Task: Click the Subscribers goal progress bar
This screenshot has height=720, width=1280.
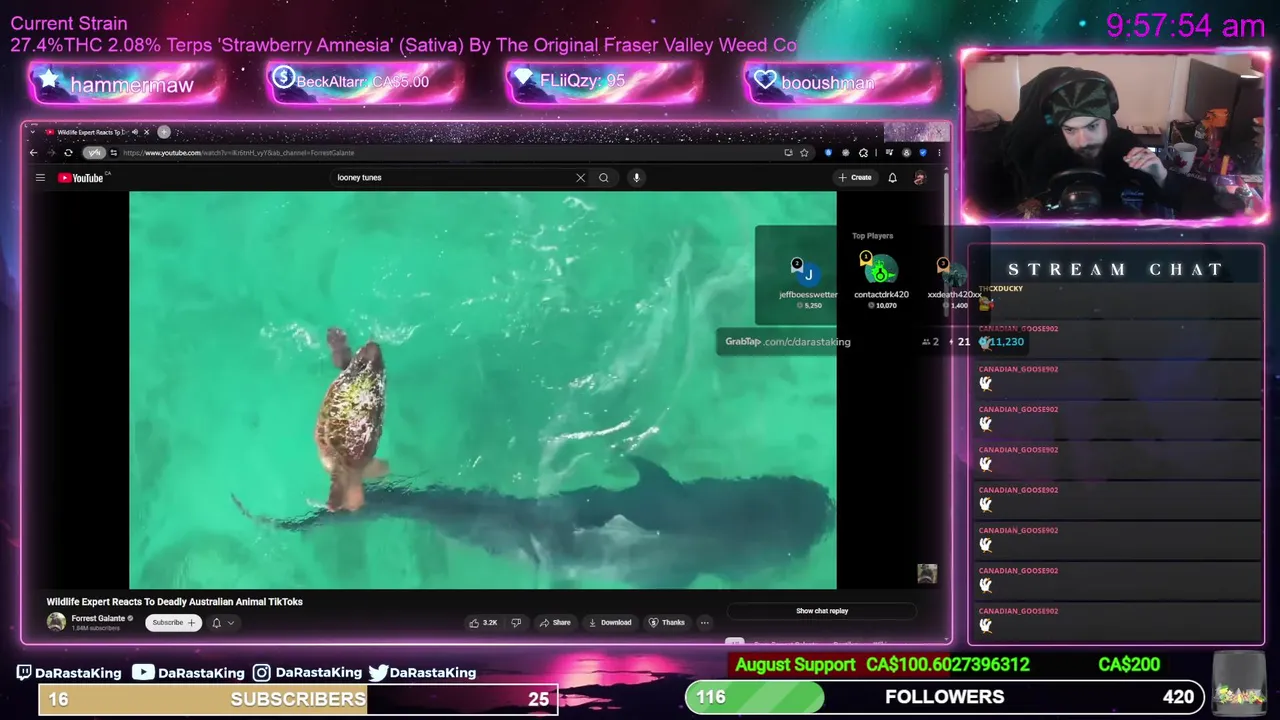Action: tap(298, 699)
